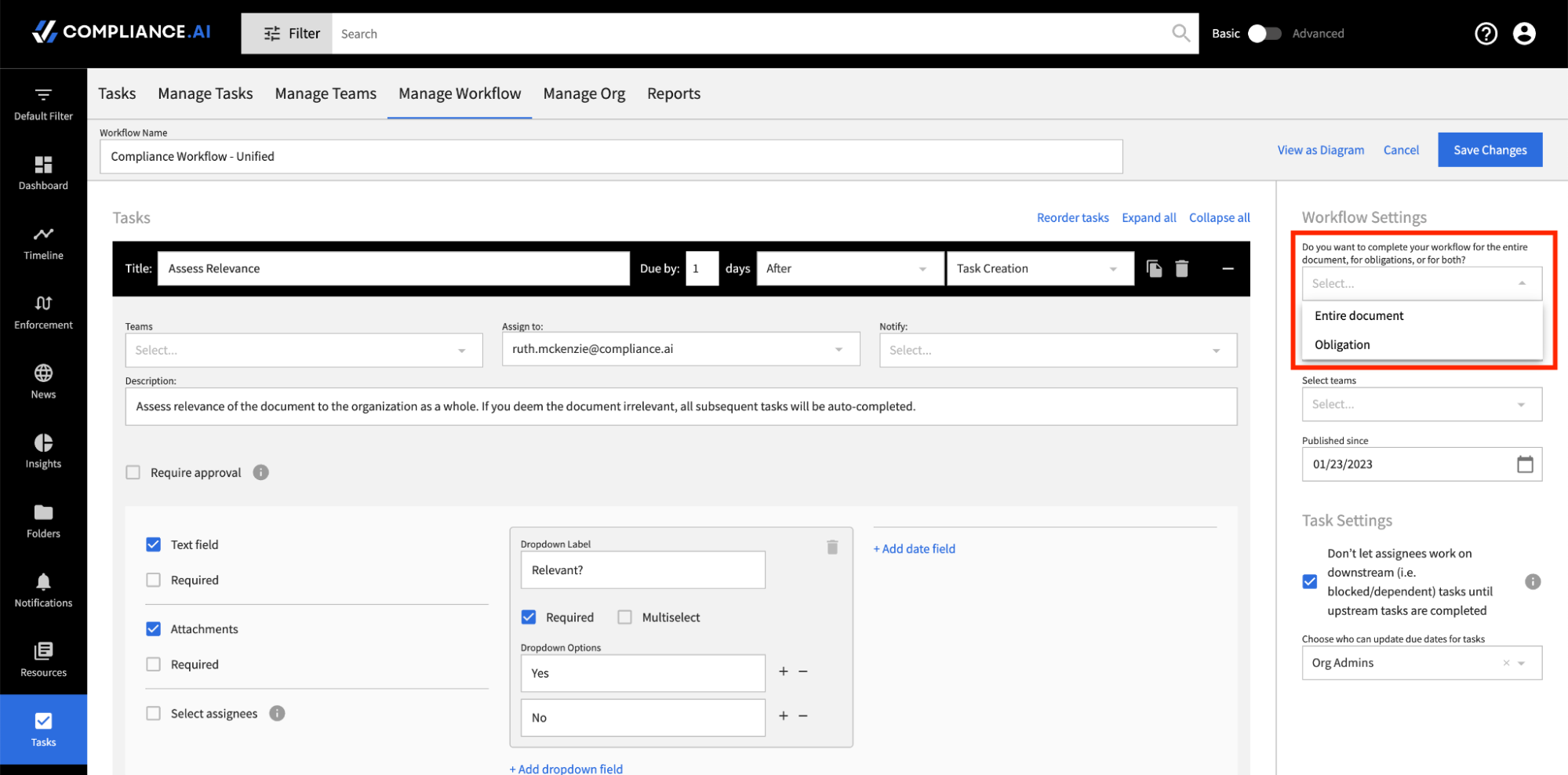Viewport: 1568px width, 775px height.
Task: Check Required under Attachments
Action: tap(154, 664)
